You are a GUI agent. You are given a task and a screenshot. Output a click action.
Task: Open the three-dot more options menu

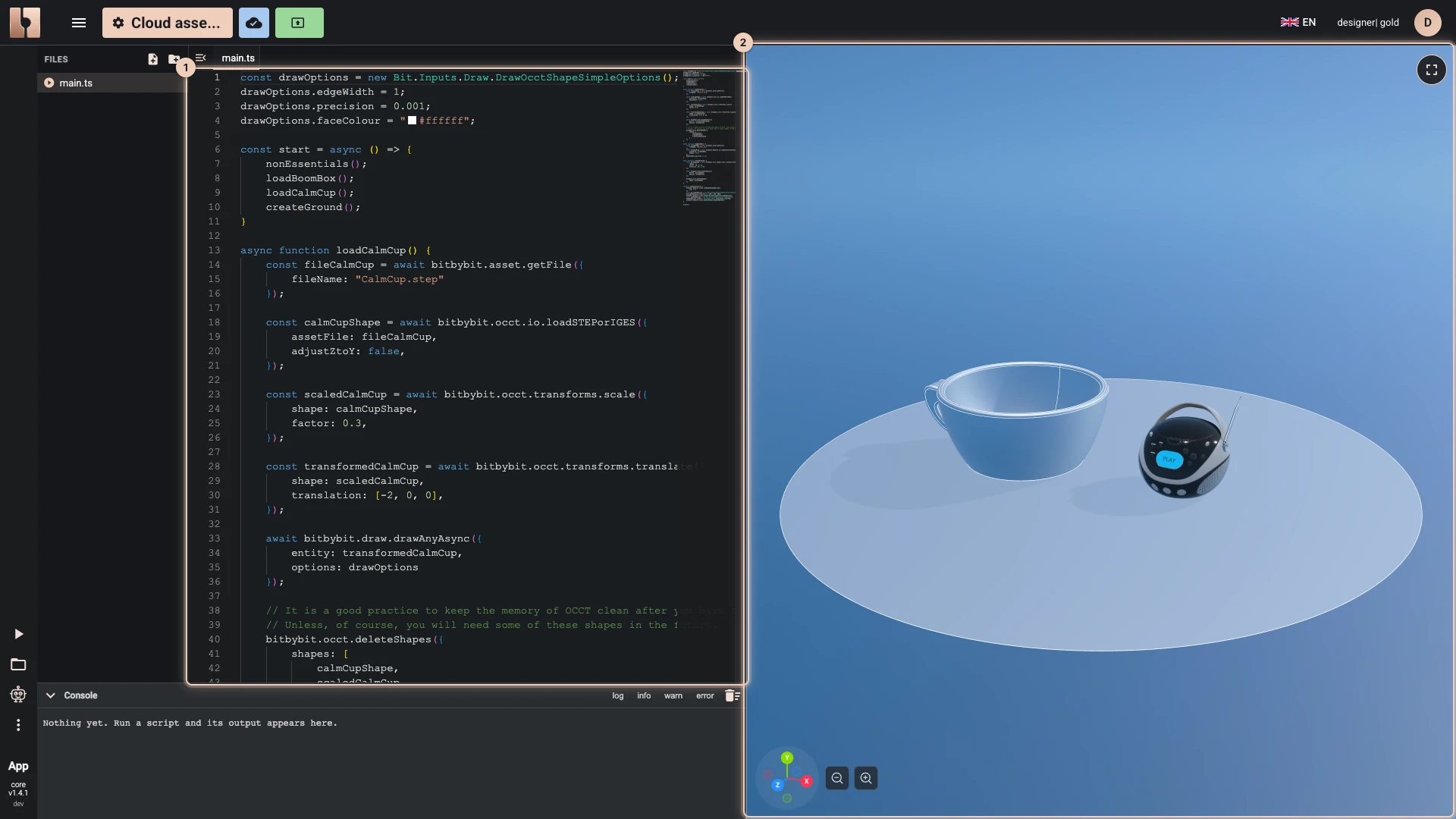pyautogui.click(x=19, y=725)
